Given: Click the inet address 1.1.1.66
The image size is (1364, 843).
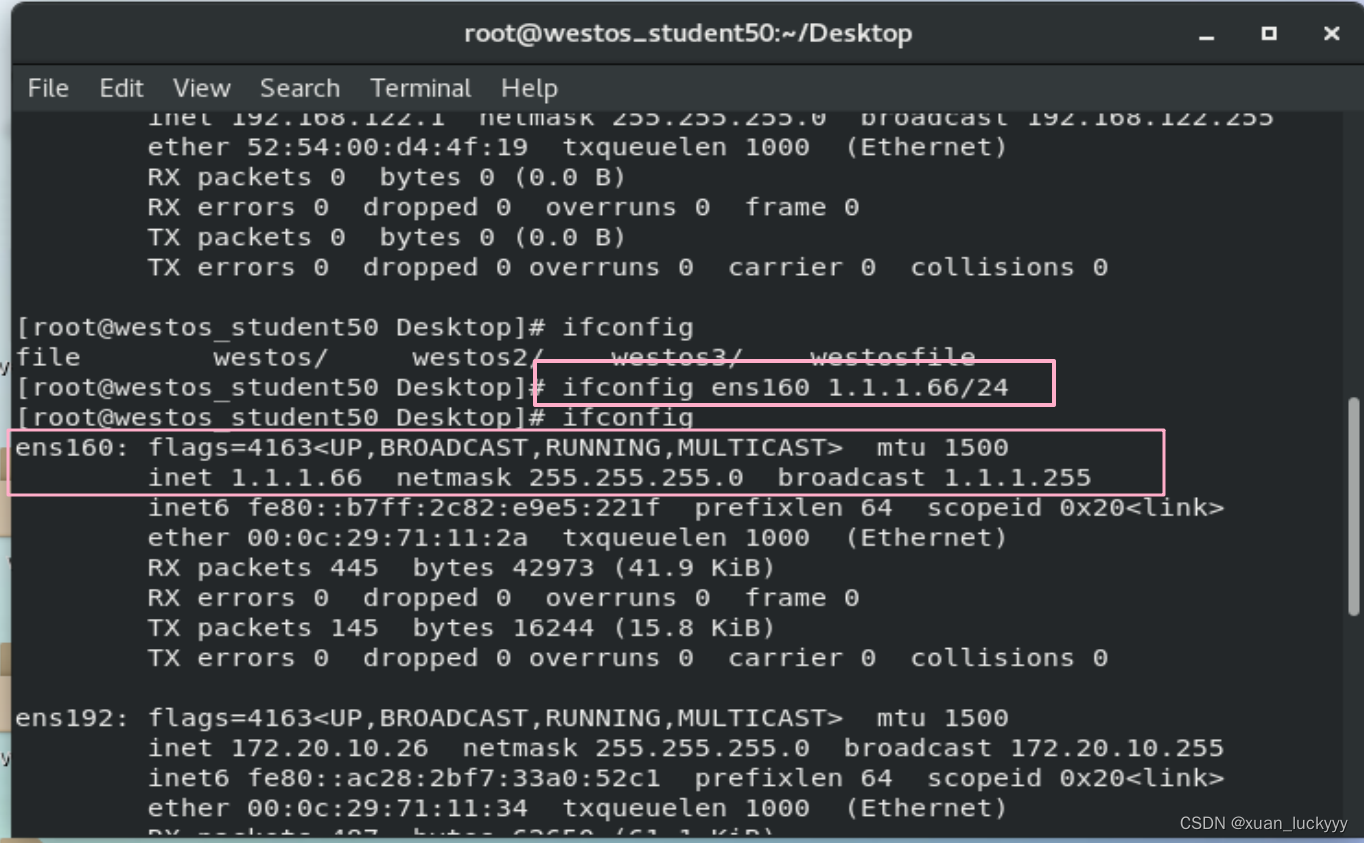Looking at the screenshot, I should click(x=296, y=478).
